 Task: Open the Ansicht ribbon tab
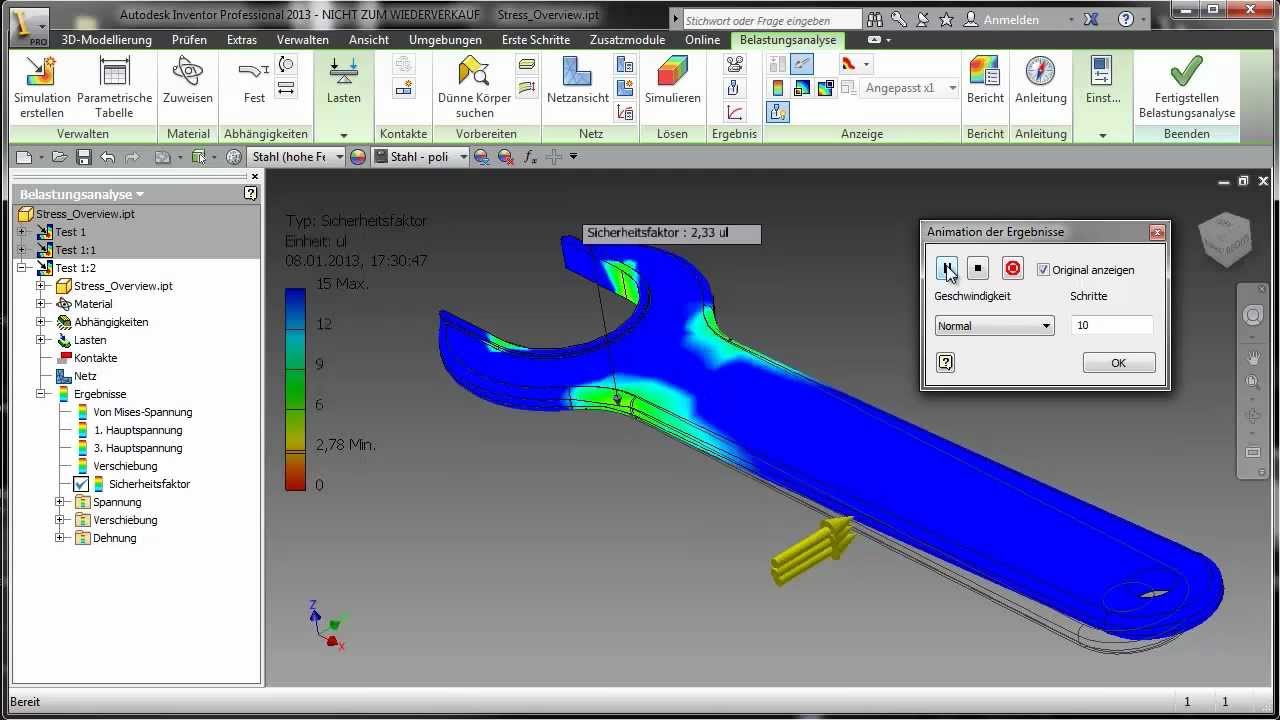tap(369, 40)
